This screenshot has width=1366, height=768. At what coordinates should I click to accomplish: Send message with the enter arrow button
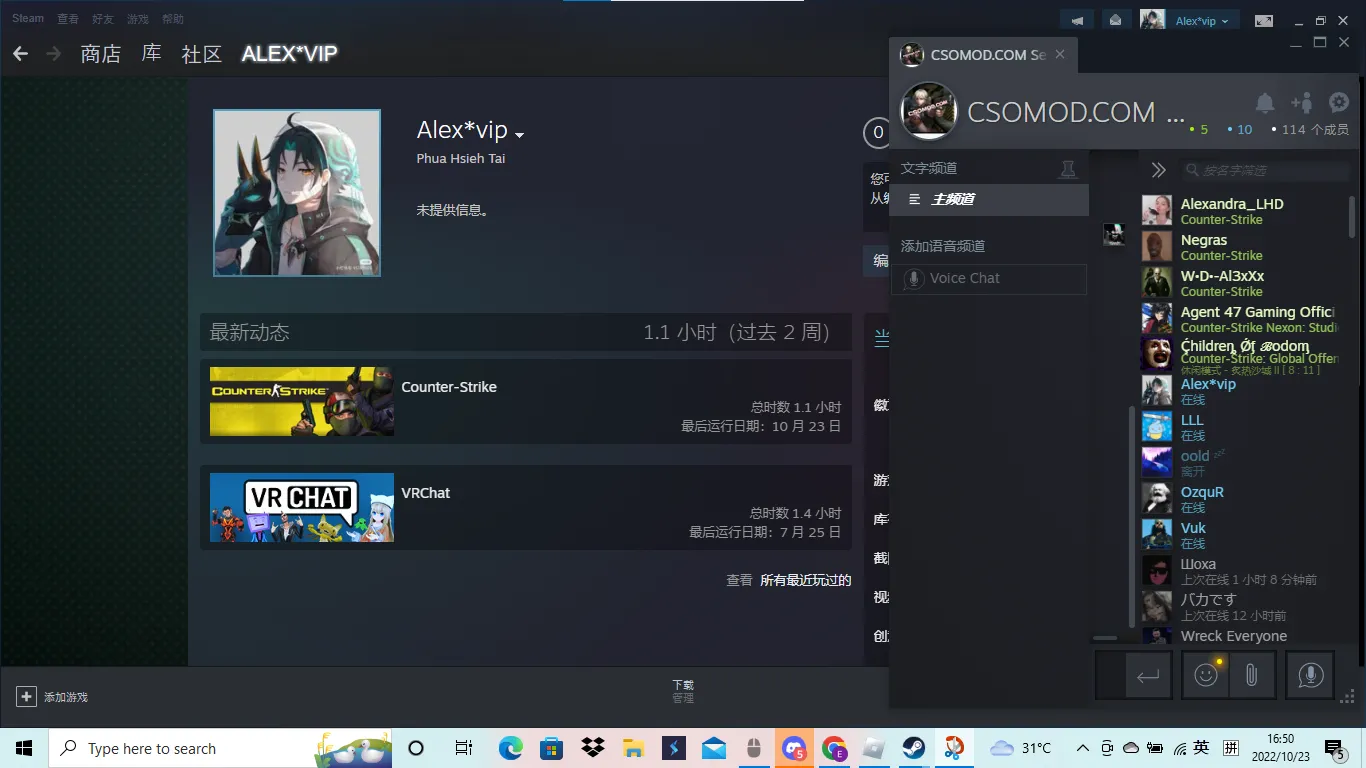click(x=1148, y=676)
